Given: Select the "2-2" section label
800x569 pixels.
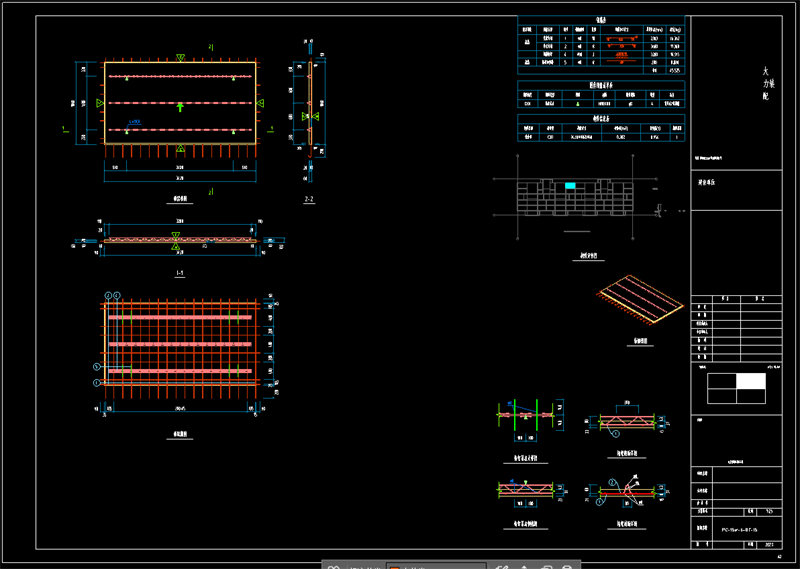Looking at the screenshot, I should (x=309, y=199).
